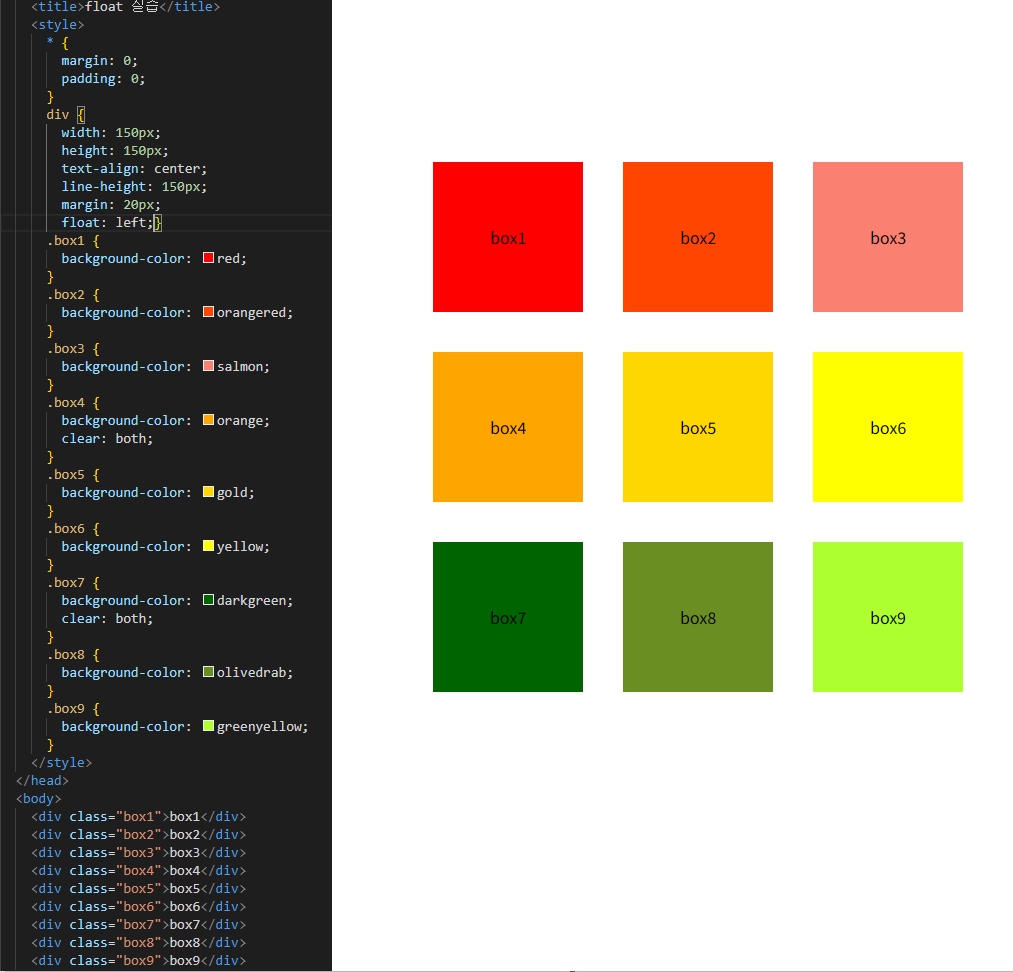
Task: Click the salmon color square beside .box3
Action: pos(208,366)
